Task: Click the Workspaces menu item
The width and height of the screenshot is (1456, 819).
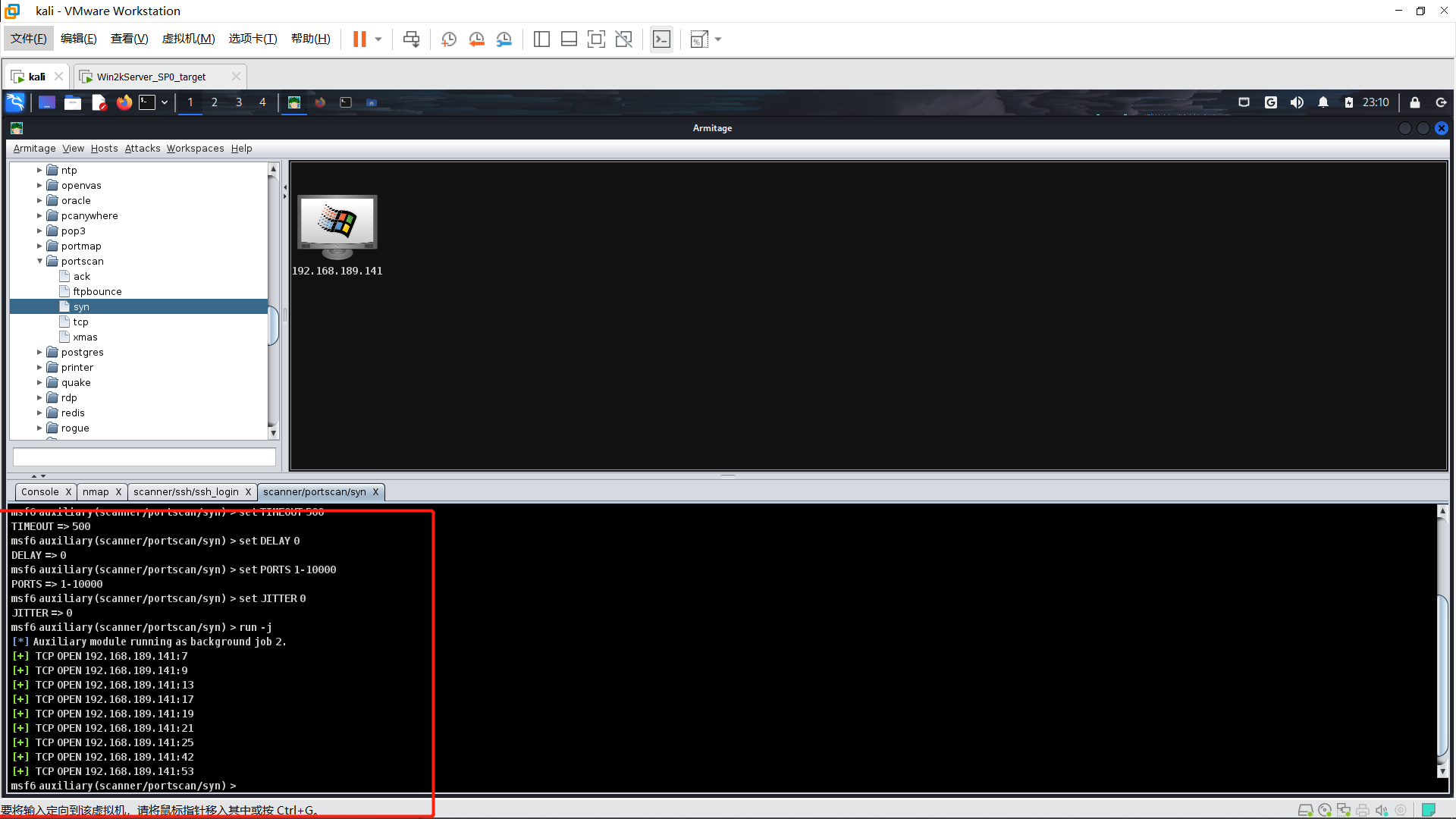Action: click(x=195, y=148)
